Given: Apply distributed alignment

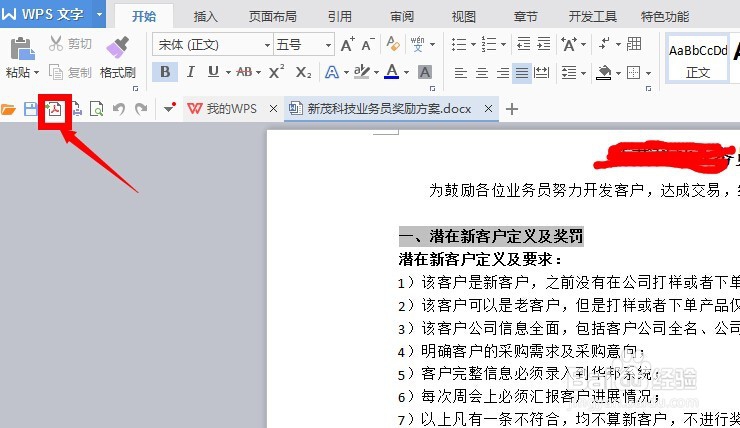Looking at the screenshot, I should pos(541,73).
